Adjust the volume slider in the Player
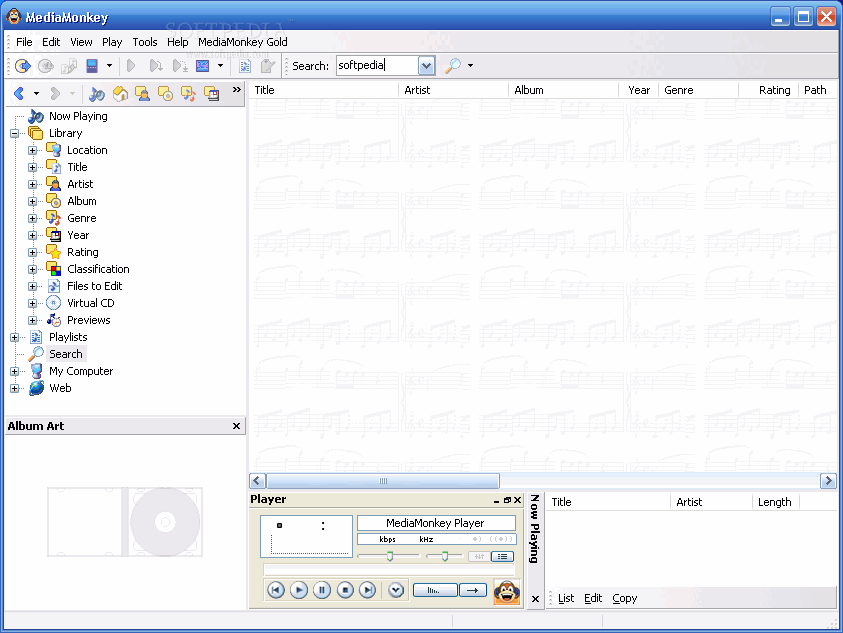 [389, 556]
